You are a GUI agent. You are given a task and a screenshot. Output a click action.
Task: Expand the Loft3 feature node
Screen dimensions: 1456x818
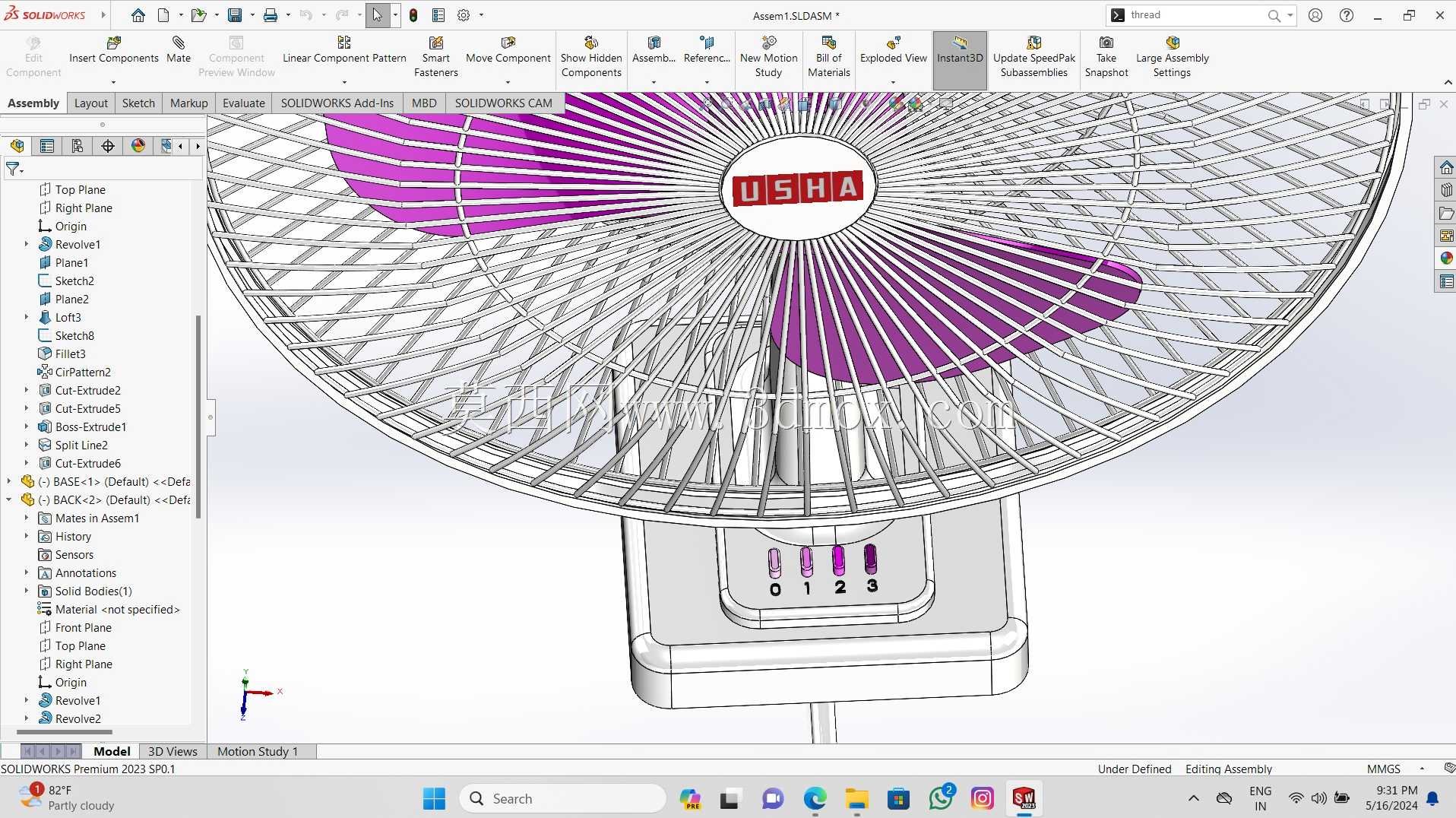click(27, 317)
